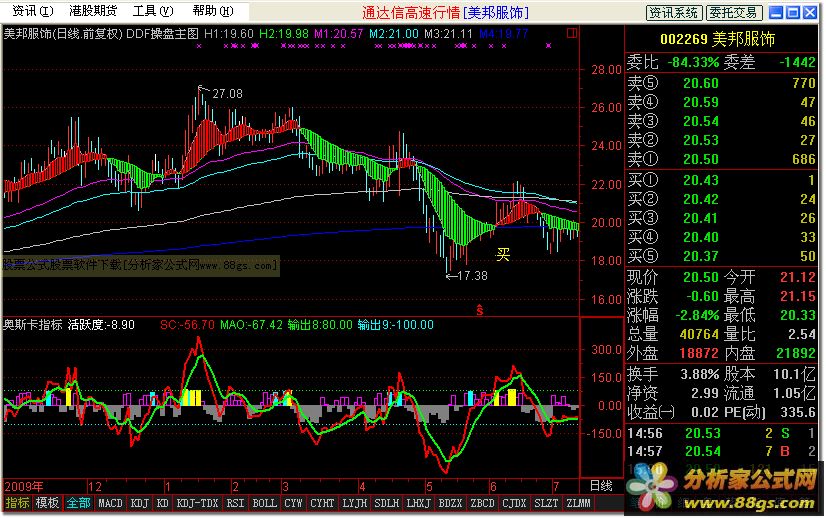
Task: Click the yellow 买 signal marker
Action: pos(503,255)
